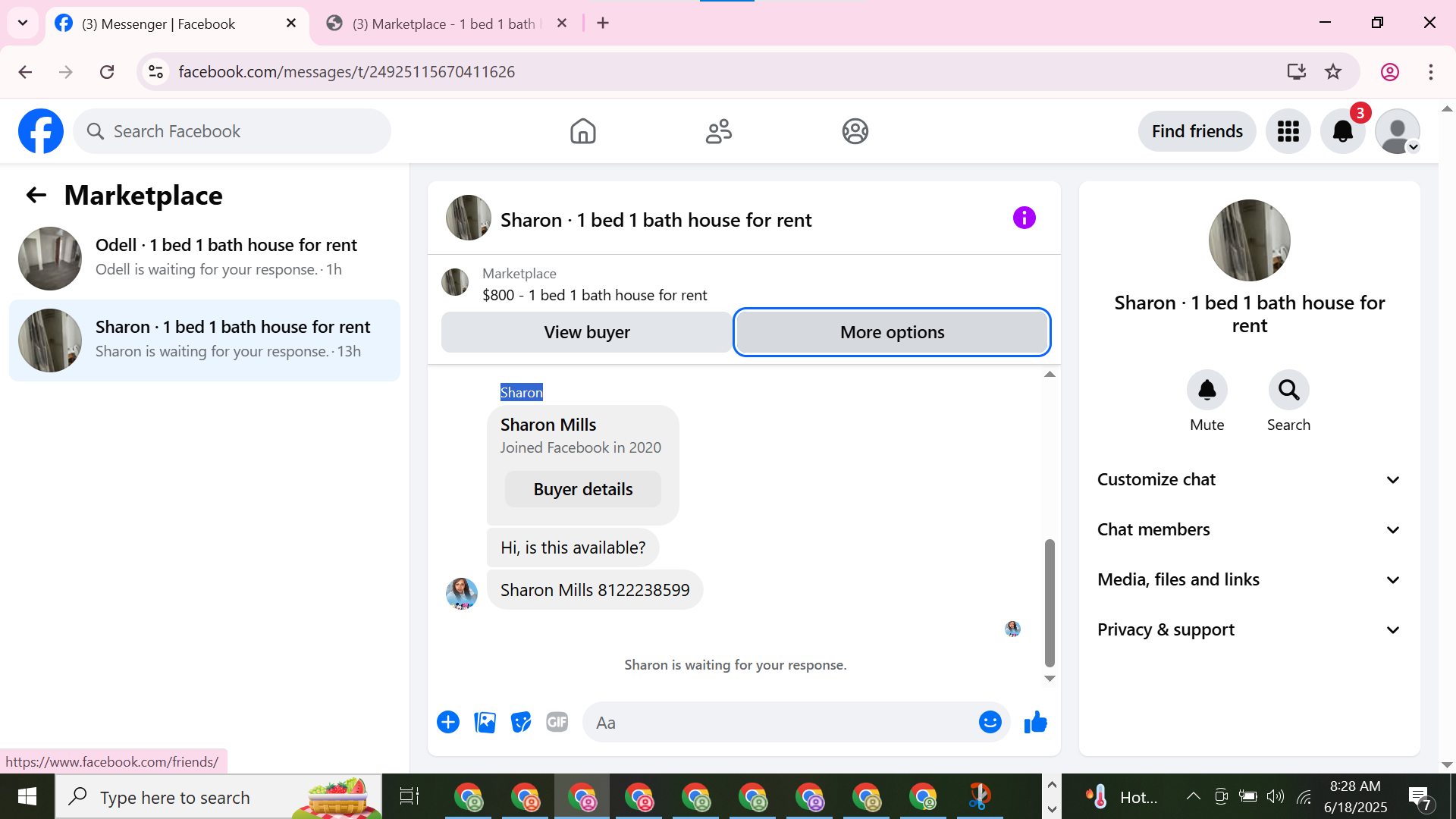Click the chat message scrollbar thumb
Screen dimensions: 1456x819
point(1050,602)
